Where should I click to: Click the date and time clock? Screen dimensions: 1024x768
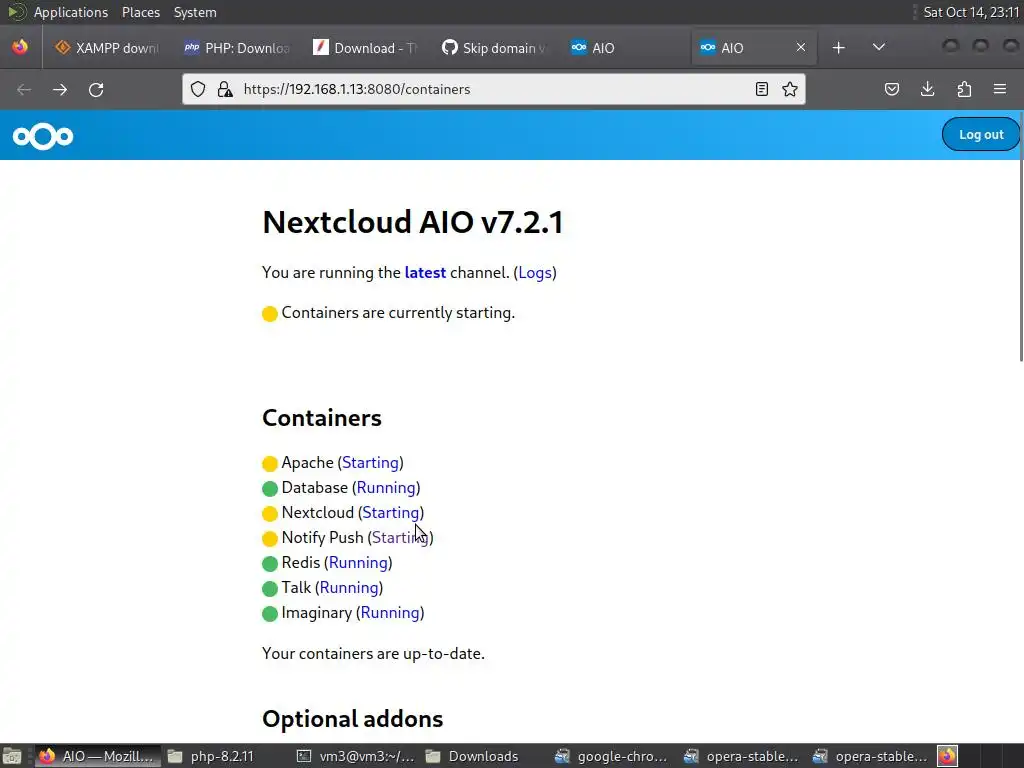(971, 12)
